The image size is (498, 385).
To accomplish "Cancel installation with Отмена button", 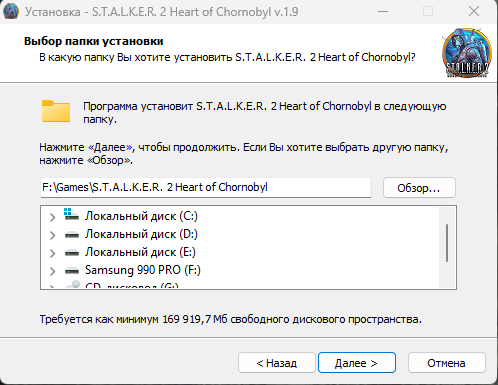I will pyautogui.click(x=446, y=363).
